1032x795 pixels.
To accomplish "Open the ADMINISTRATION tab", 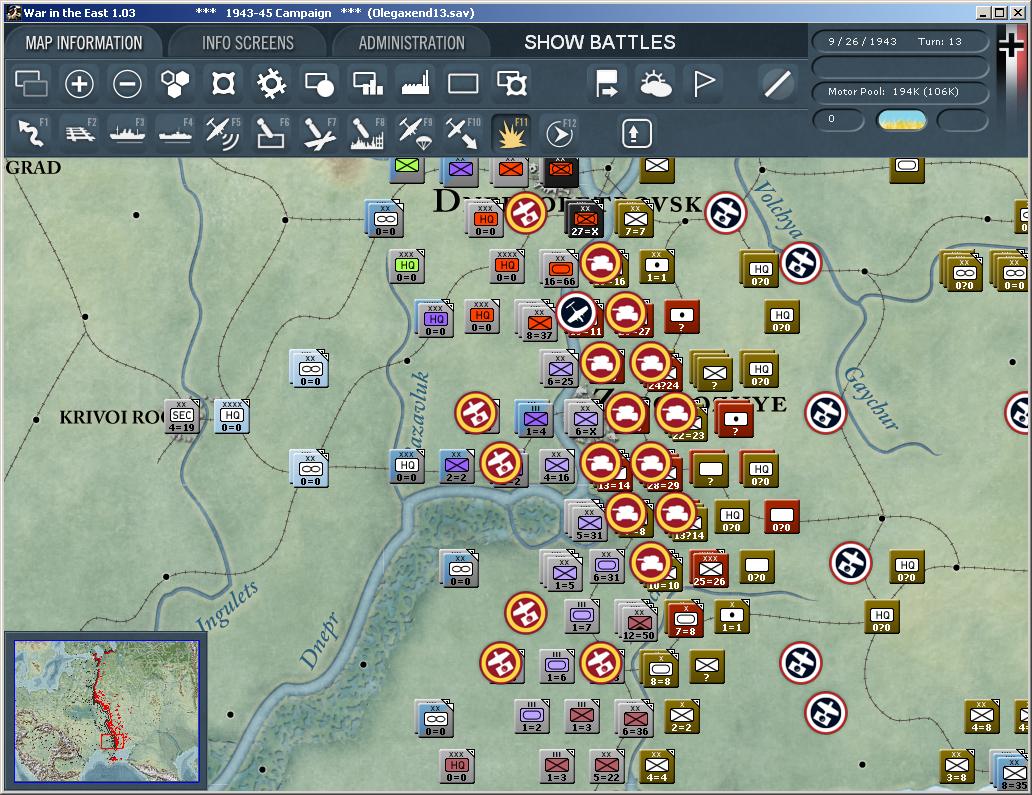I will click(412, 43).
